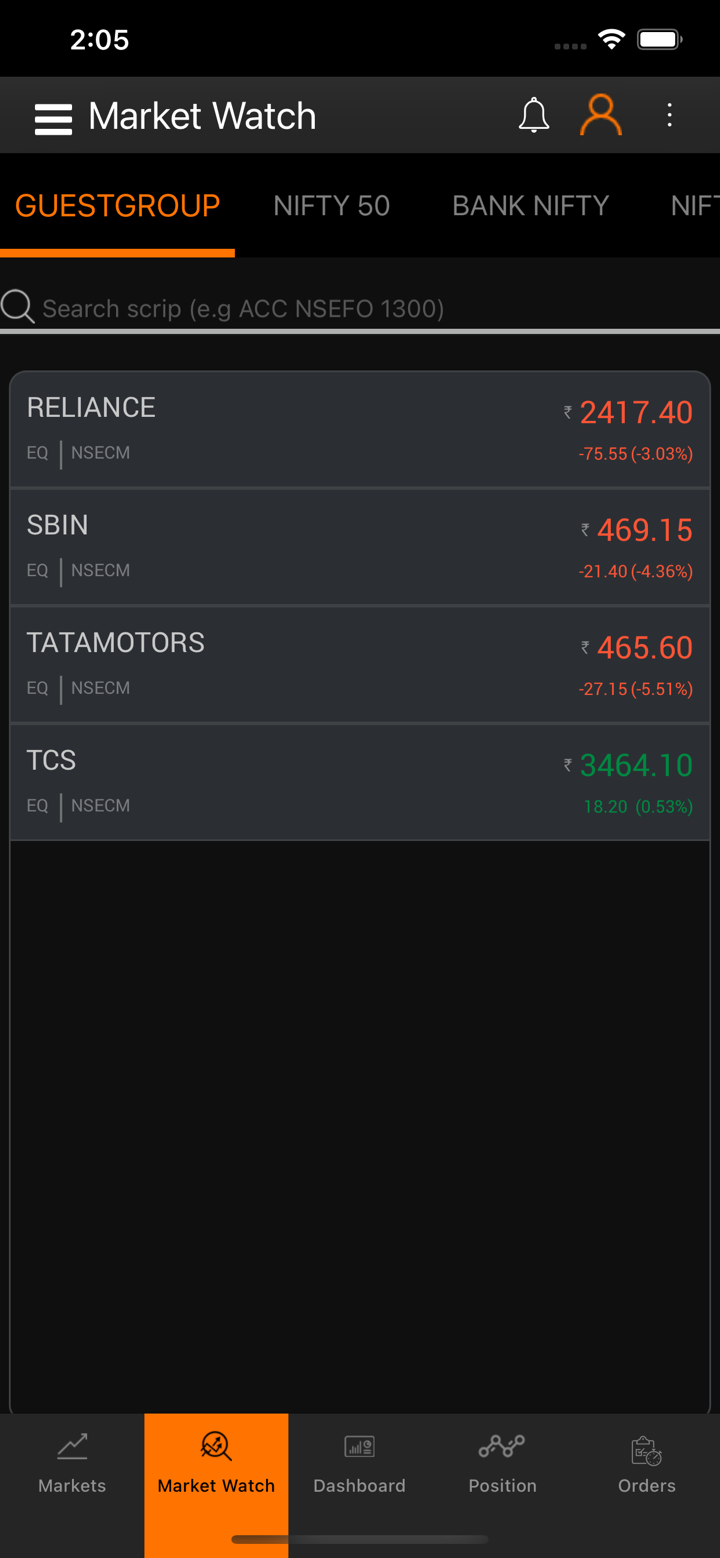Tap the search magnifier icon
This screenshot has height=1558, width=720.
click(x=18, y=307)
